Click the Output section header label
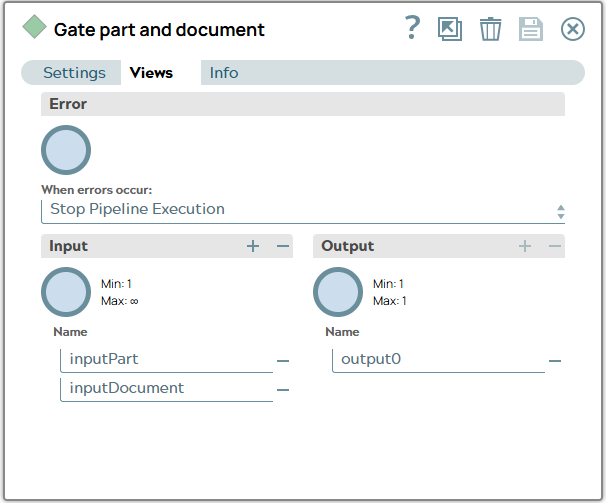The width and height of the screenshot is (606, 503). tap(348, 246)
